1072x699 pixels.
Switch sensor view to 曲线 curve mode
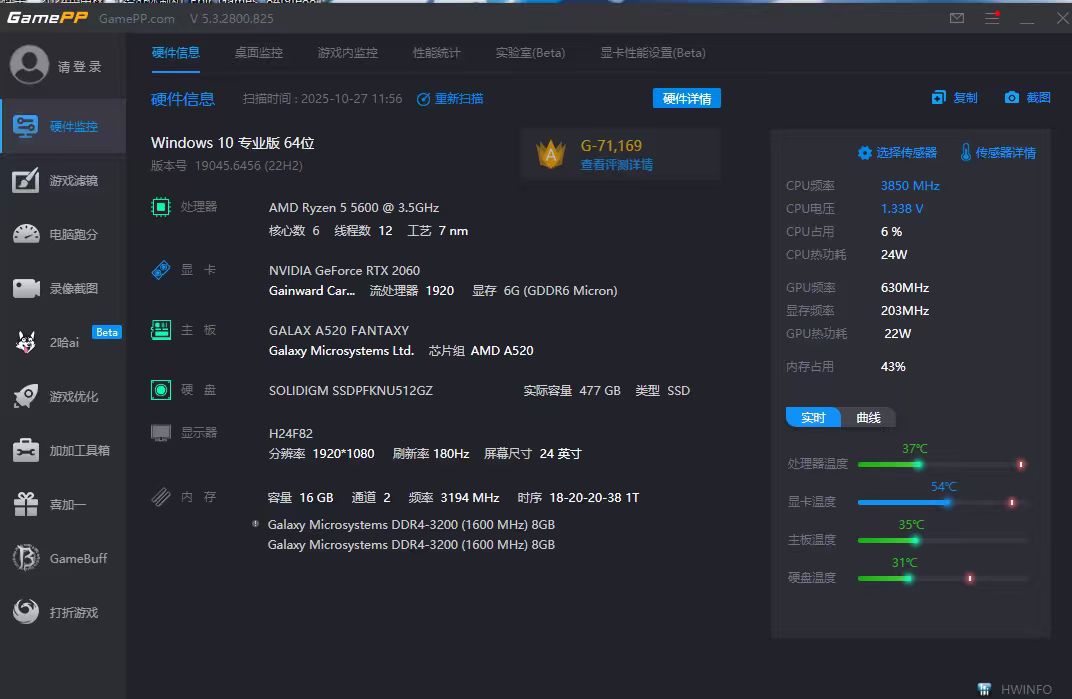[x=869, y=417]
